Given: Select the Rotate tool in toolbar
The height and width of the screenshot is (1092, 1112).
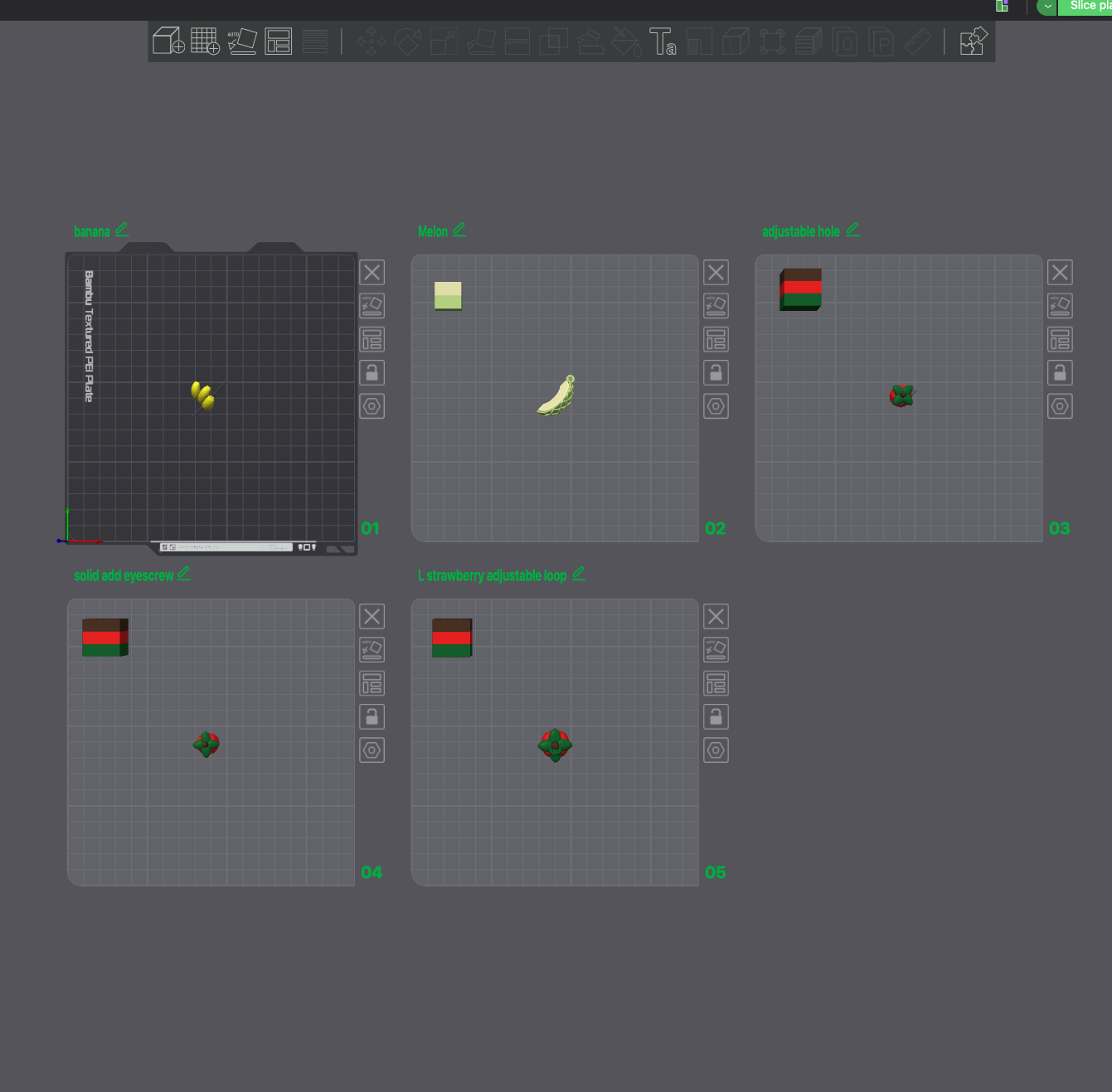Looking at the screenshot, I should [x=407, y=41].
